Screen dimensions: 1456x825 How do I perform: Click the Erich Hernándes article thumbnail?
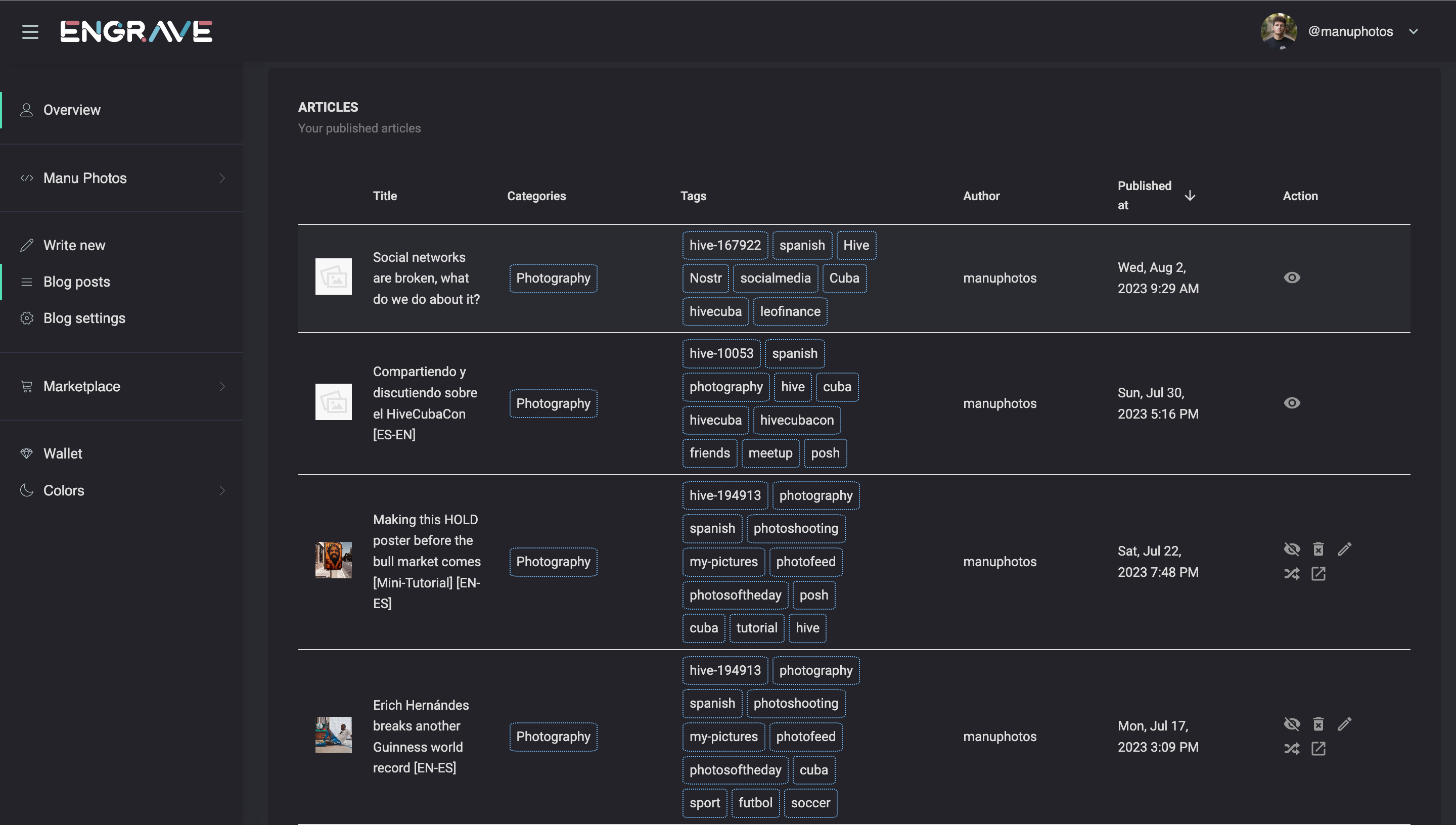(333, 735)
